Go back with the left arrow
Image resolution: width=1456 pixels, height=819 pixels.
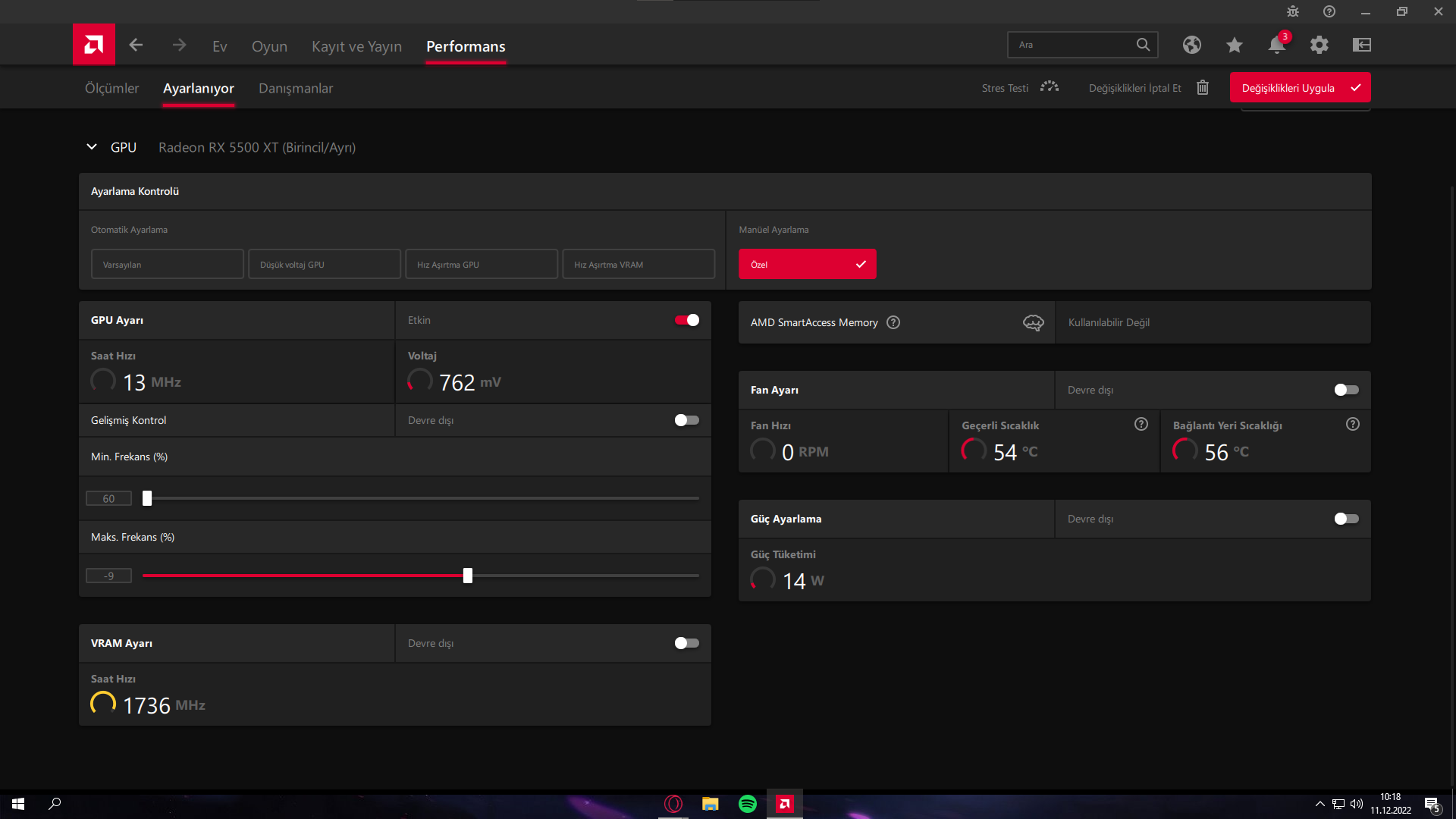coord(136,45)
